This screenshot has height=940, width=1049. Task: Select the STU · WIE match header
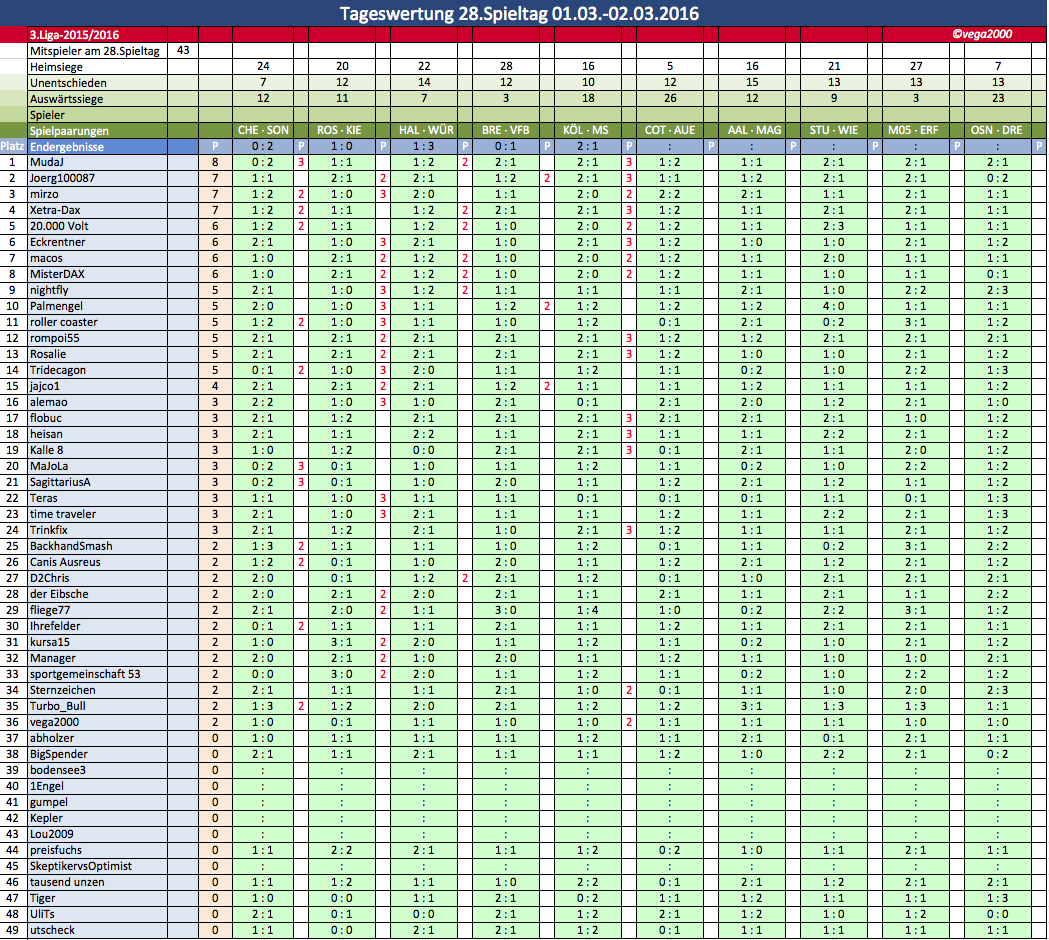point(834,130)
